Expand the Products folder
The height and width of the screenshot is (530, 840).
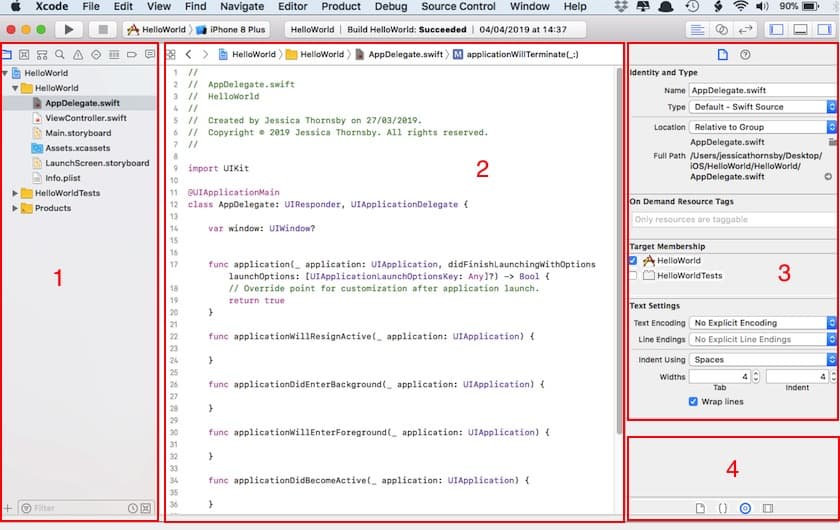click(x=15, y=208)
